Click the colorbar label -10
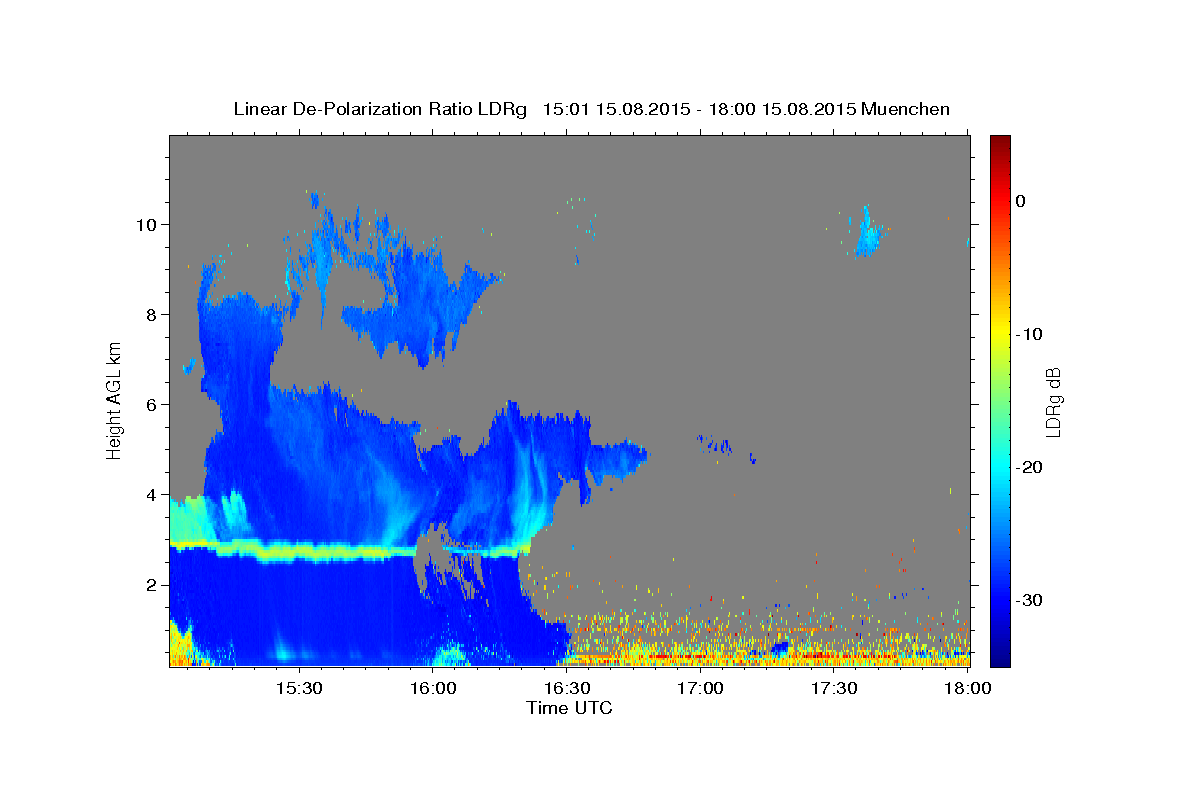 coord(1029,334)
